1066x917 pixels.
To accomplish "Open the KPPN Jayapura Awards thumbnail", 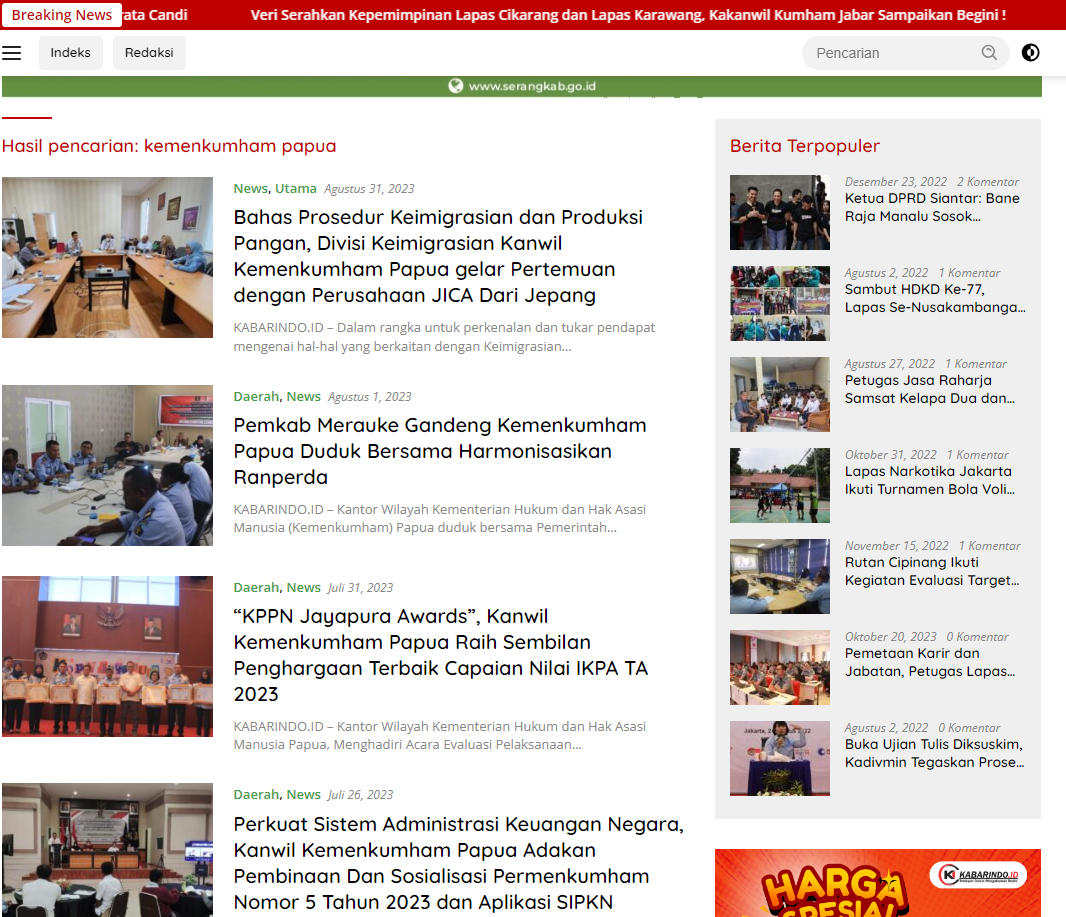I will click(107, 656).
